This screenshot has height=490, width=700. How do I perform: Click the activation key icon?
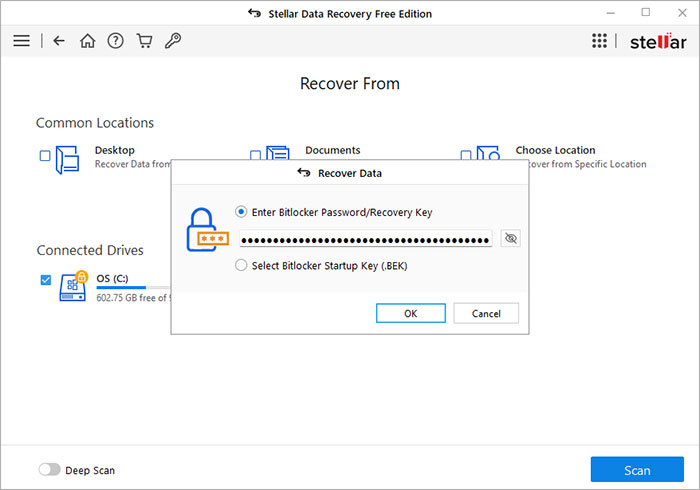pos(173,41)
